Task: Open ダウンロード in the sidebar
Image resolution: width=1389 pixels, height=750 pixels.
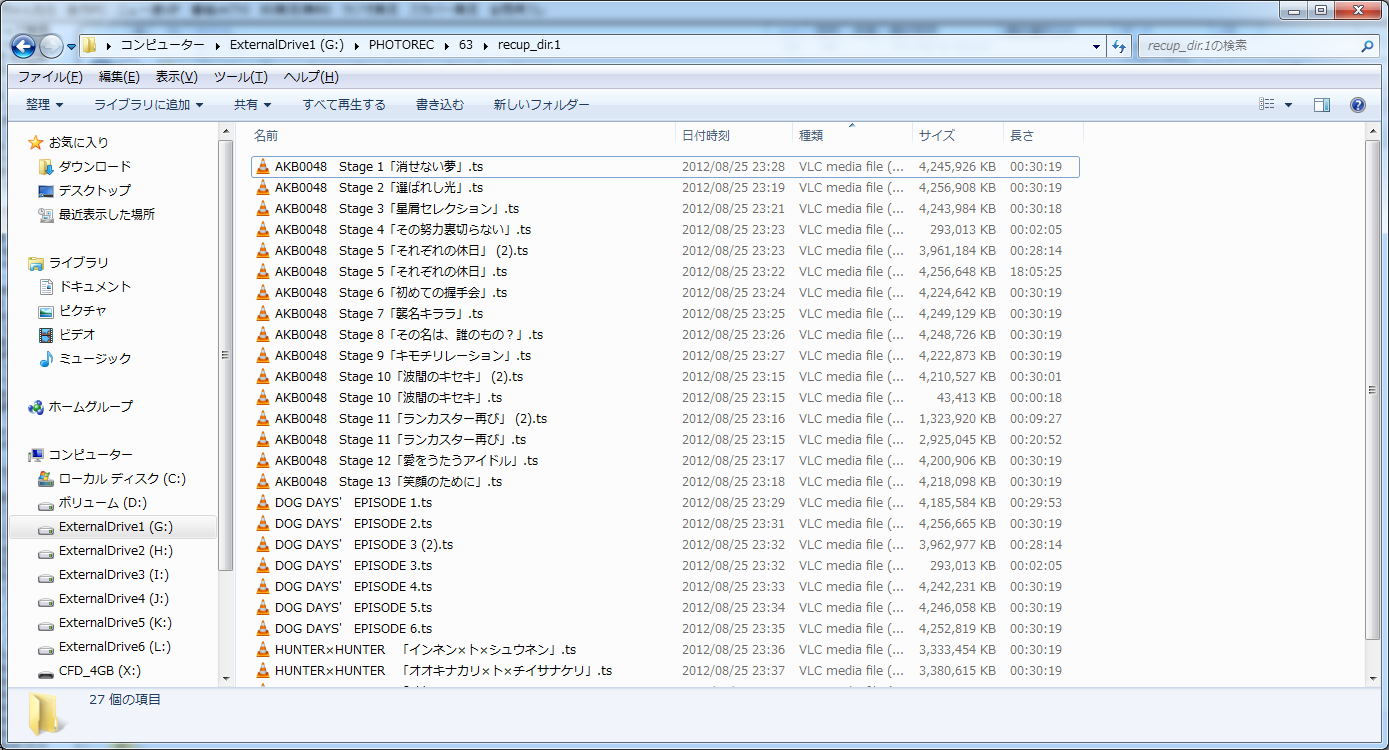Action: tap(94, 166)
